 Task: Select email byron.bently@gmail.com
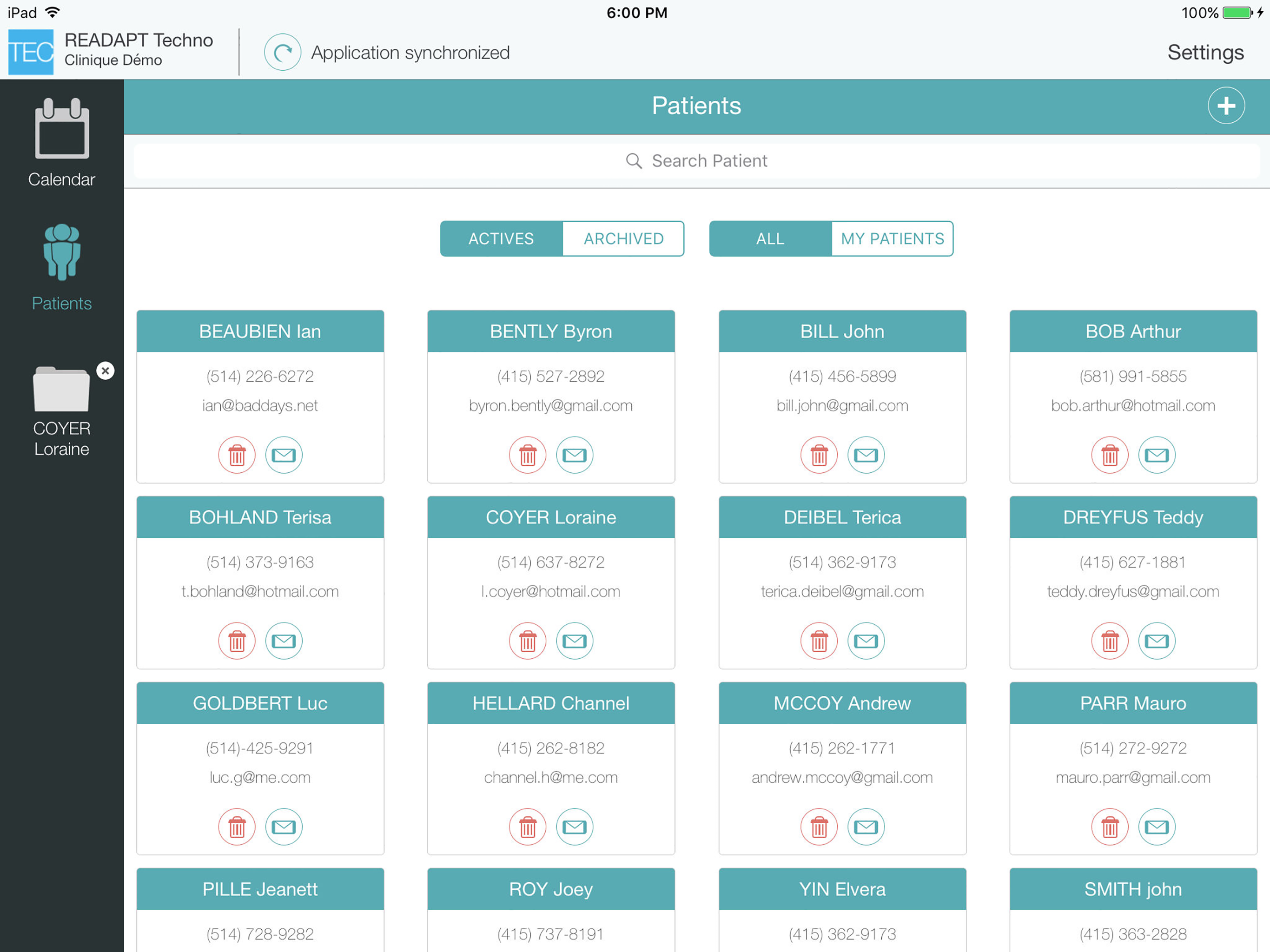550,405
